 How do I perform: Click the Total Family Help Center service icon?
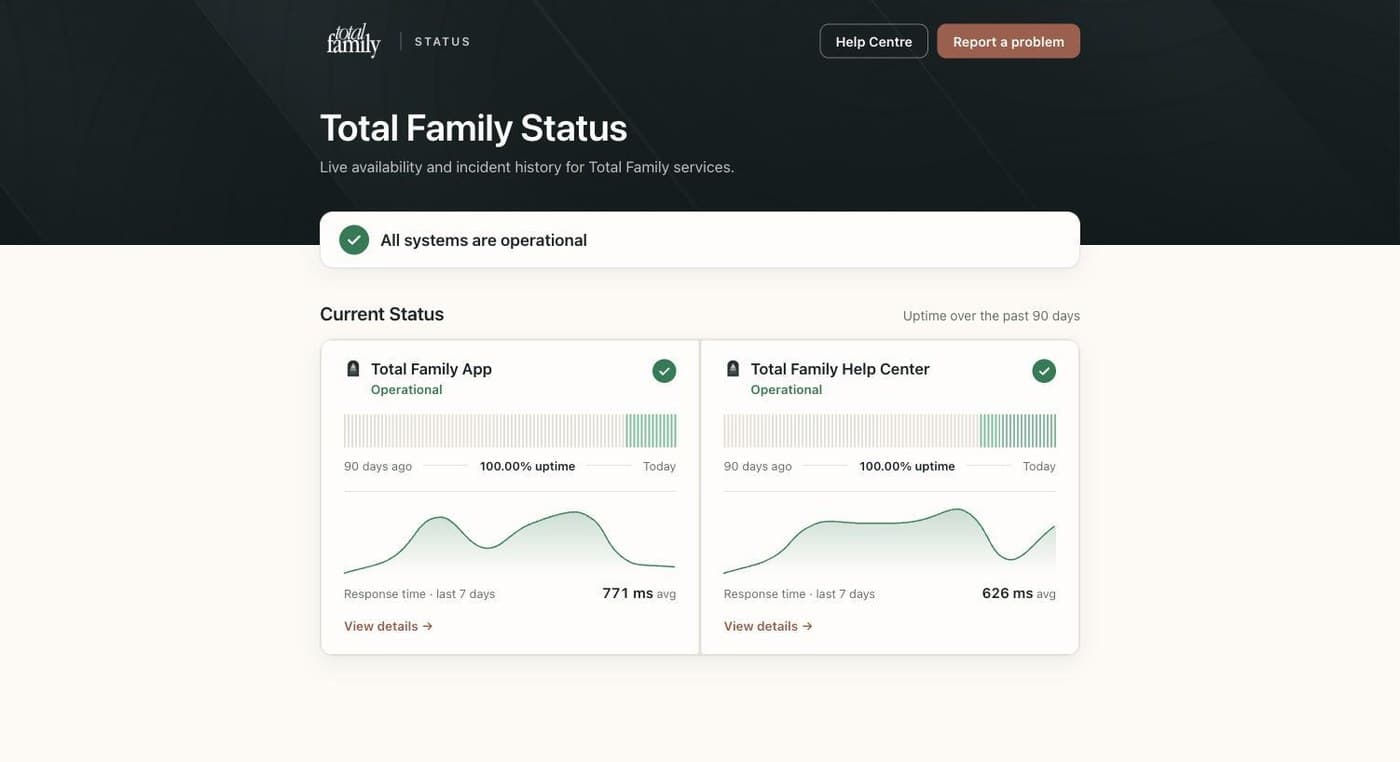pos(733,369)
